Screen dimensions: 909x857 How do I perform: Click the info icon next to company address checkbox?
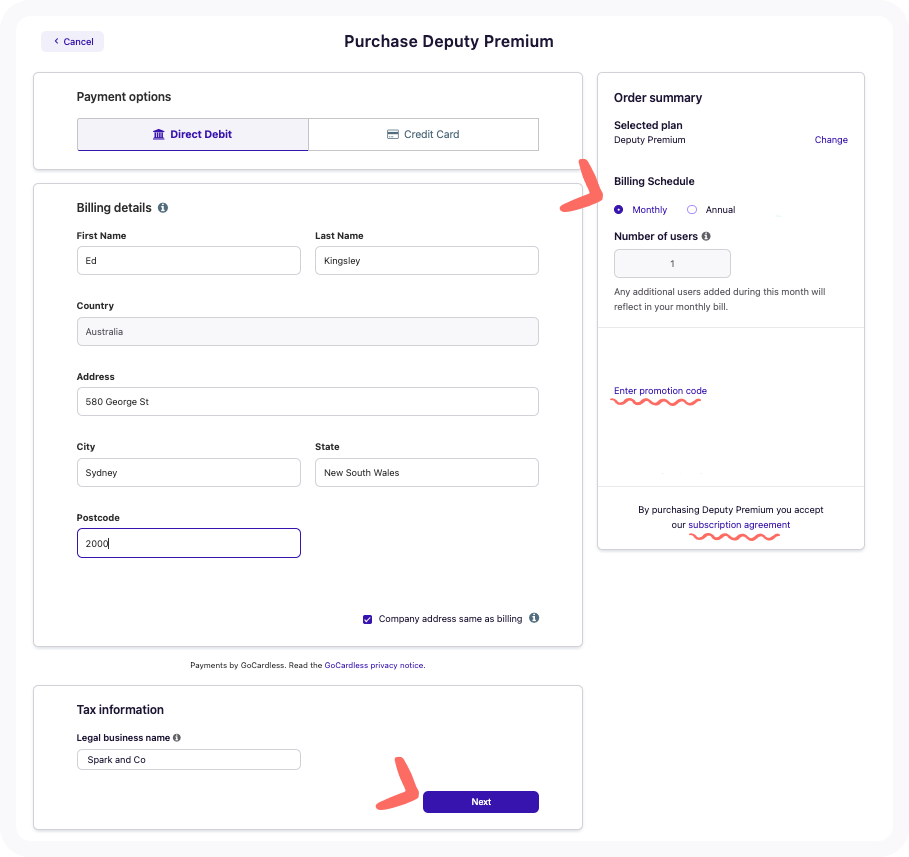click(x=533, y=618)
